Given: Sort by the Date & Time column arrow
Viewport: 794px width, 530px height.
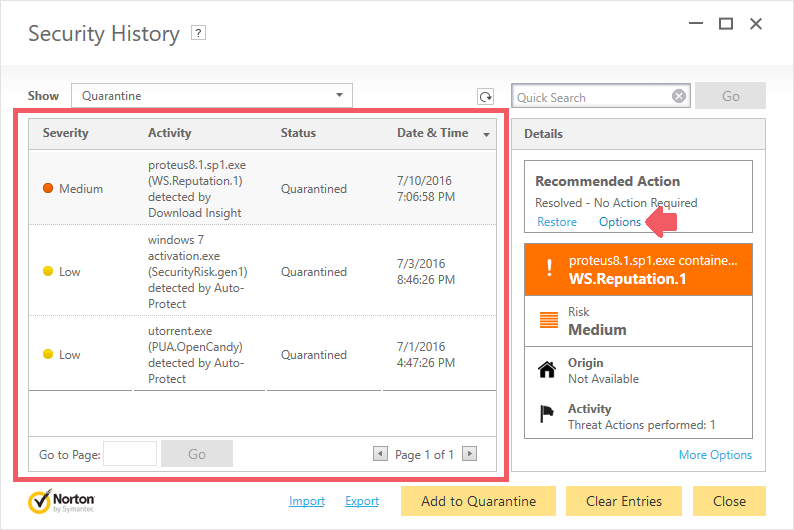Looking at the screenshot, I should (487, 134).
